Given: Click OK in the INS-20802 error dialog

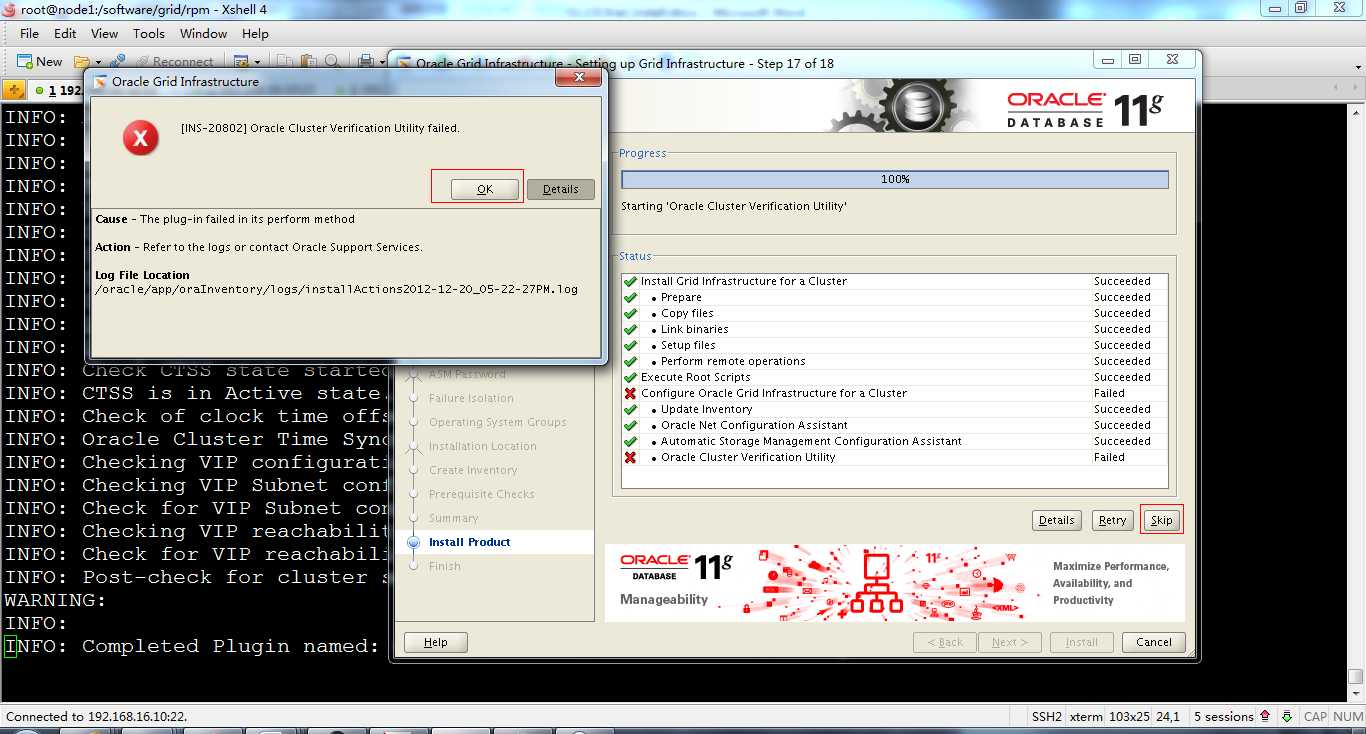Looking at the screenshot, I should [x=485, y=189].
